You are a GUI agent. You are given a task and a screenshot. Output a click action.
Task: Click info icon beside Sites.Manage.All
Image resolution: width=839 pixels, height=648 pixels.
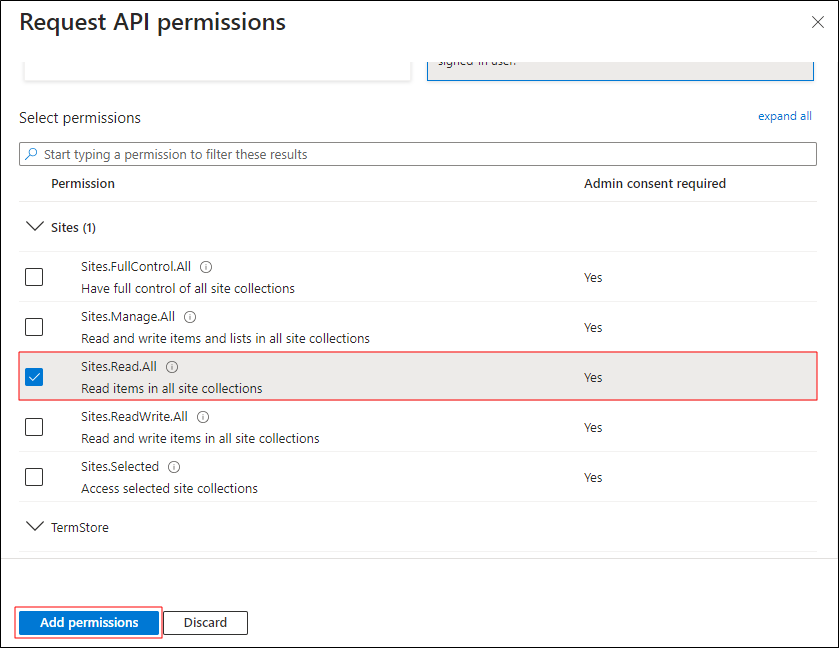[x=190, y=317]
